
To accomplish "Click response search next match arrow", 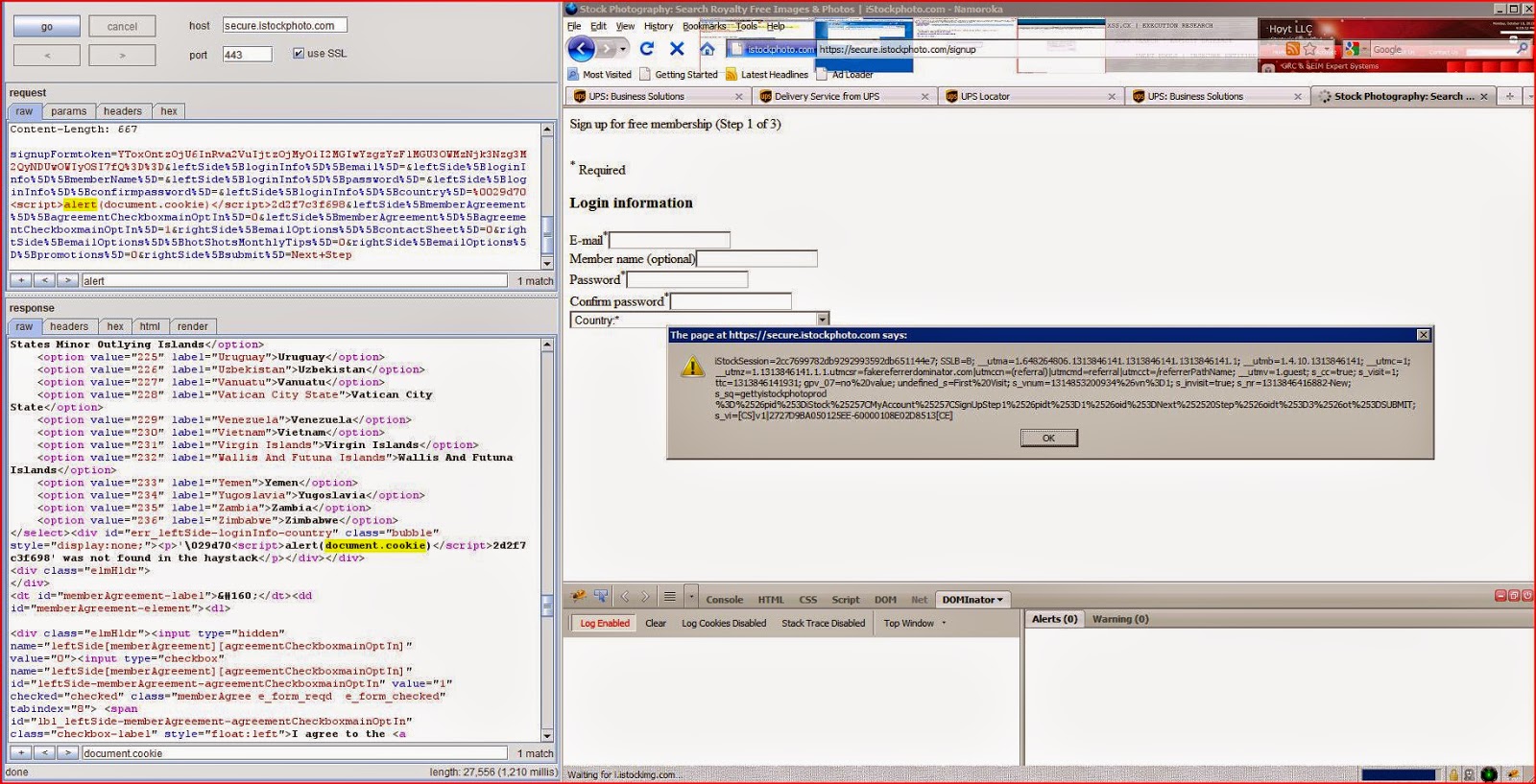I will coord(67,753).
